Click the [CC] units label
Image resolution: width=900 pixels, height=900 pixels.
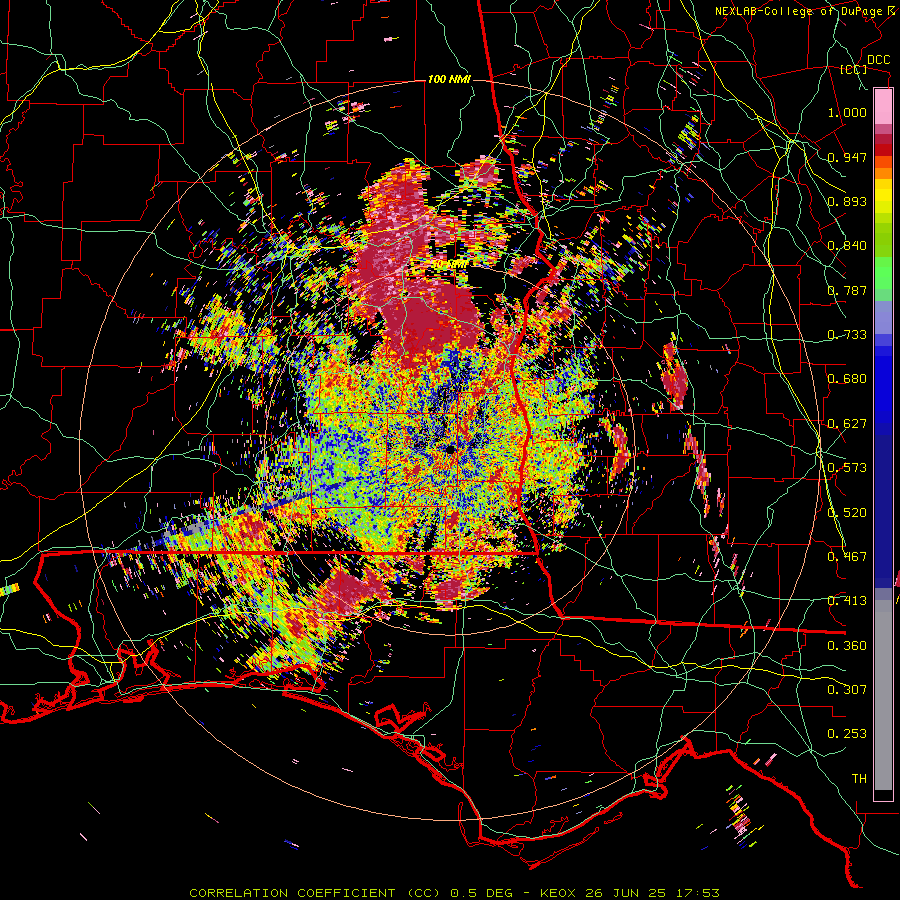[x=854, y=70]
